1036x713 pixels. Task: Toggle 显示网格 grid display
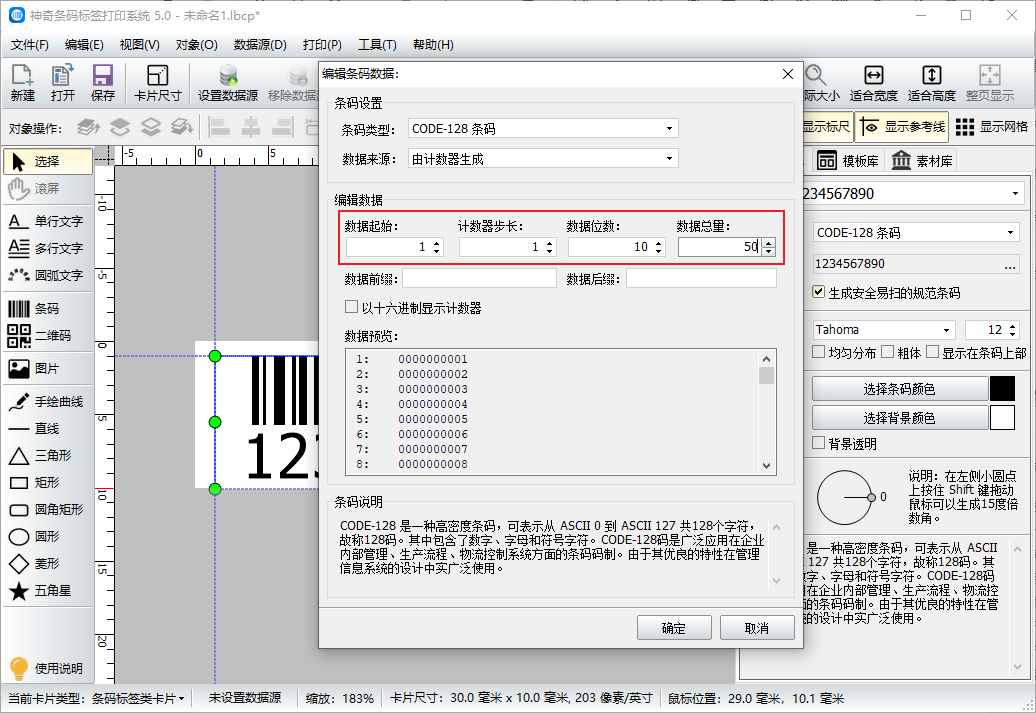coord(992,127)
